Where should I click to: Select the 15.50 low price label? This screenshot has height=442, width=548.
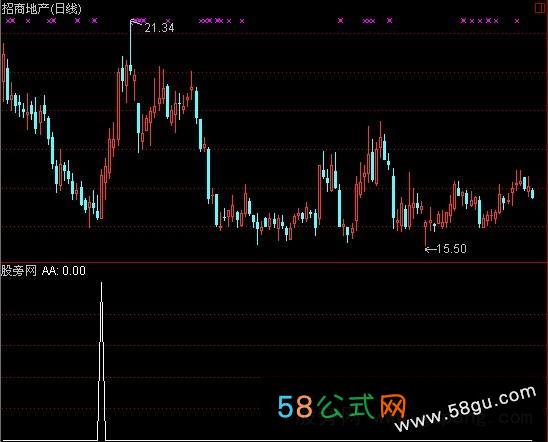point(452,249)
